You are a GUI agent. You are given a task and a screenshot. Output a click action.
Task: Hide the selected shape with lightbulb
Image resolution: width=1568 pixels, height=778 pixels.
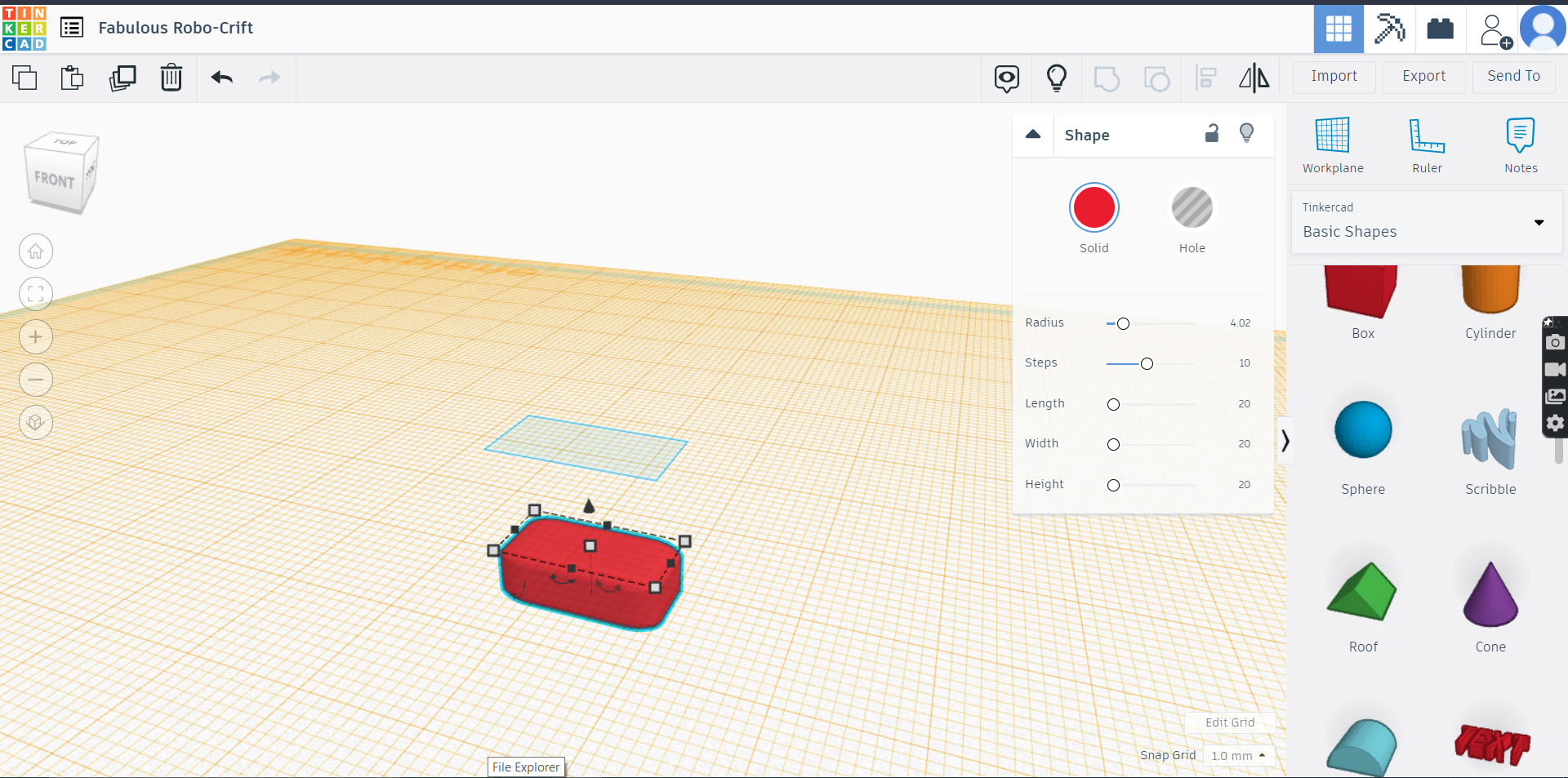click(1247, 133)
